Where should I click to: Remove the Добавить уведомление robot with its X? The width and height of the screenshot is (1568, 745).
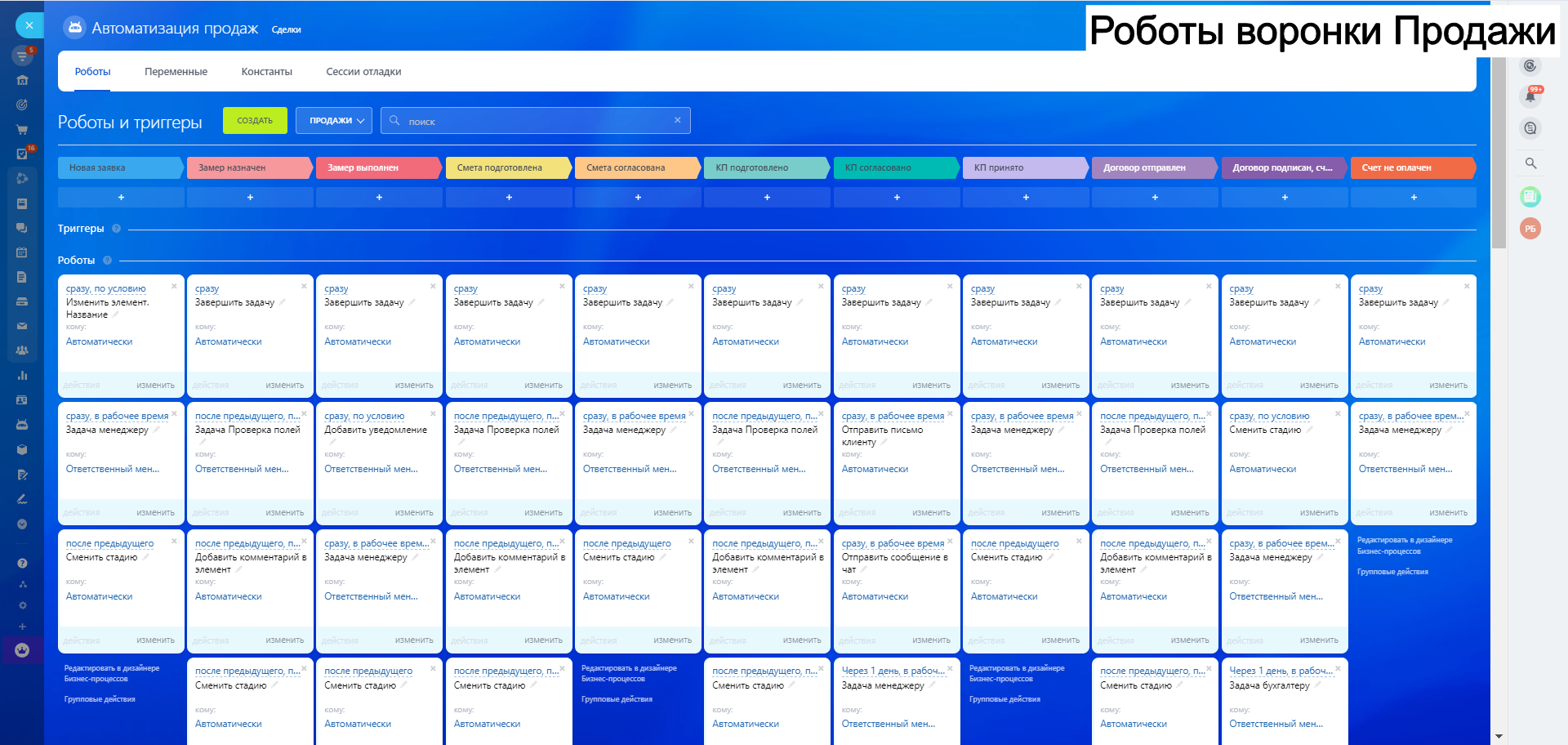(x=433, y=413)
